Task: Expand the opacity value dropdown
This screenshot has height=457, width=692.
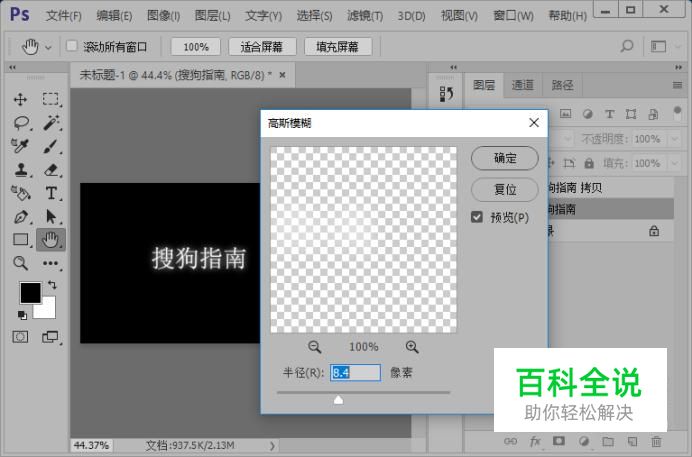Action: tap(674, 139)
